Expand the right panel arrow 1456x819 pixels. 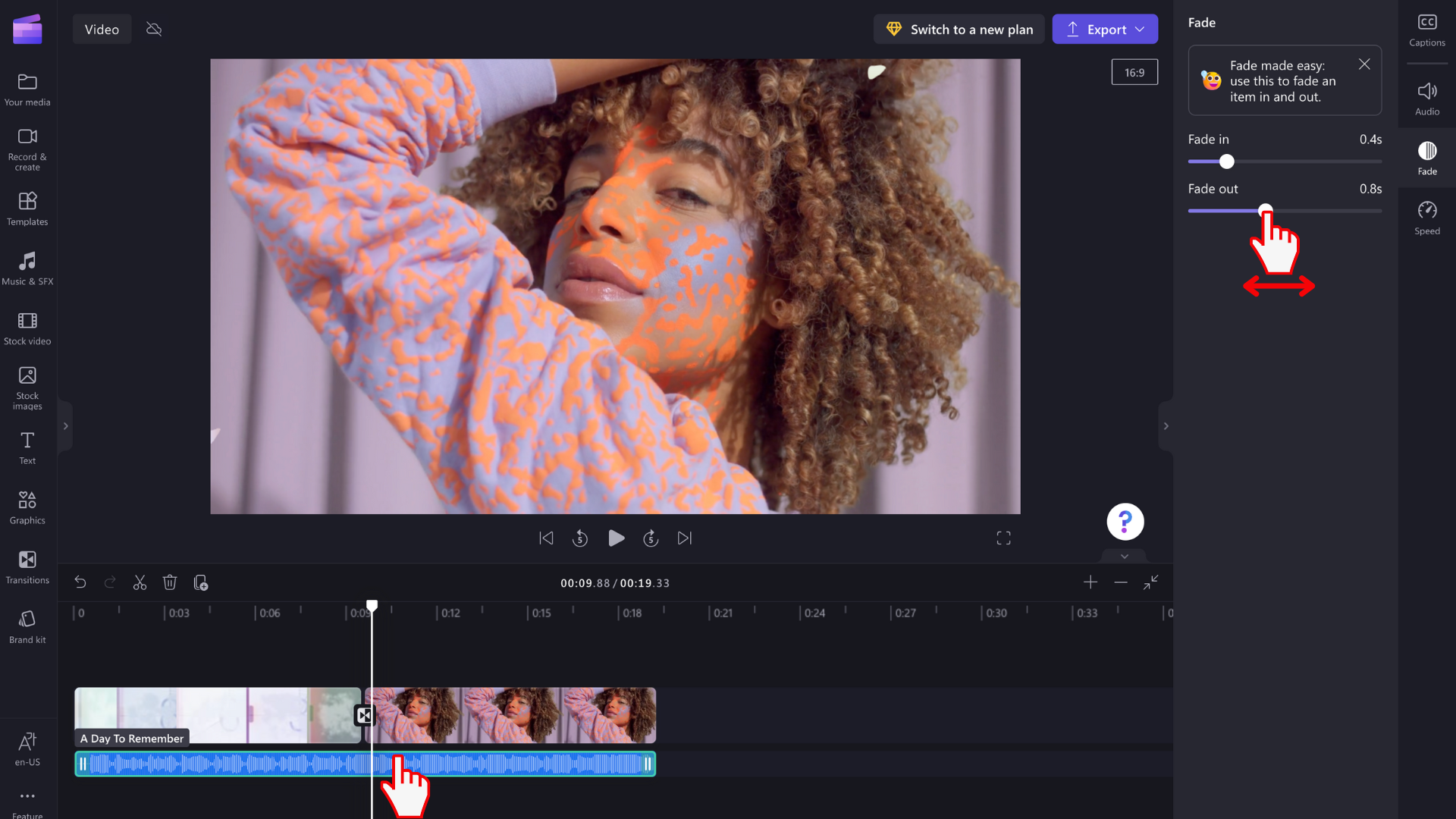(1166, 426)
